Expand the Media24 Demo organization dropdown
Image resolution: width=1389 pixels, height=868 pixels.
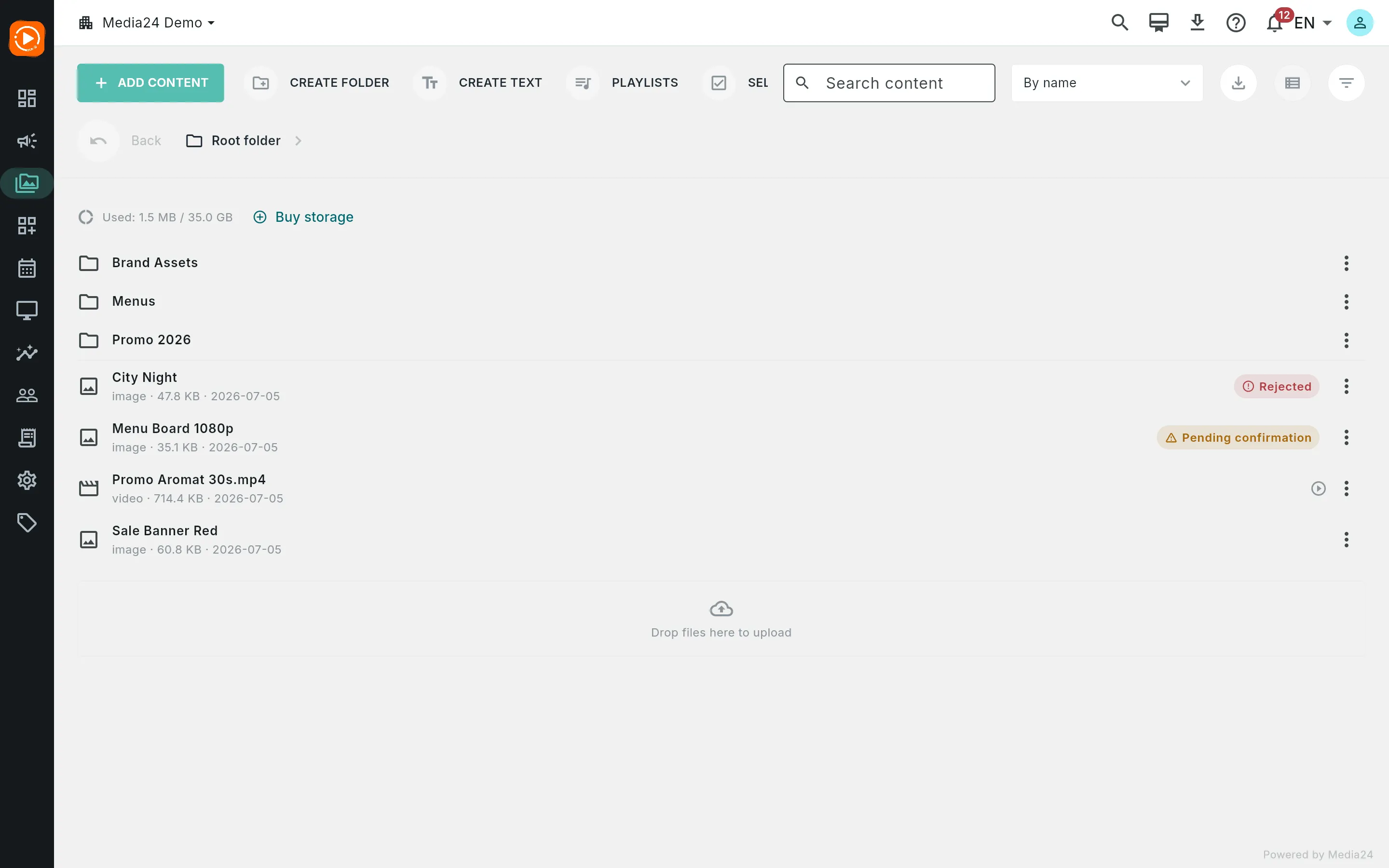tap(147, 22)
